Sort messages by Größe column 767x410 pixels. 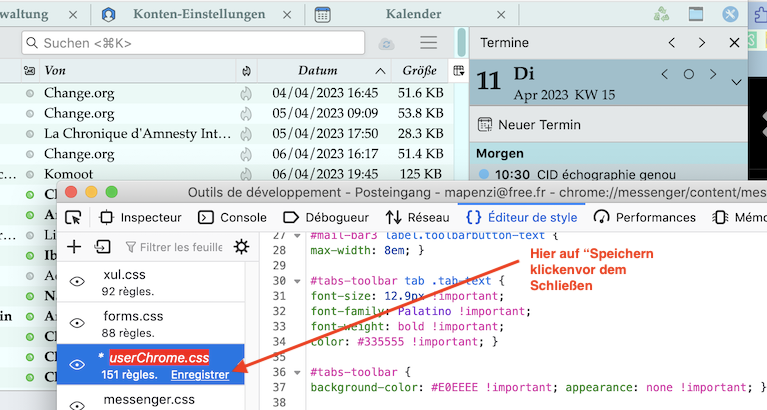coord(419,71)
